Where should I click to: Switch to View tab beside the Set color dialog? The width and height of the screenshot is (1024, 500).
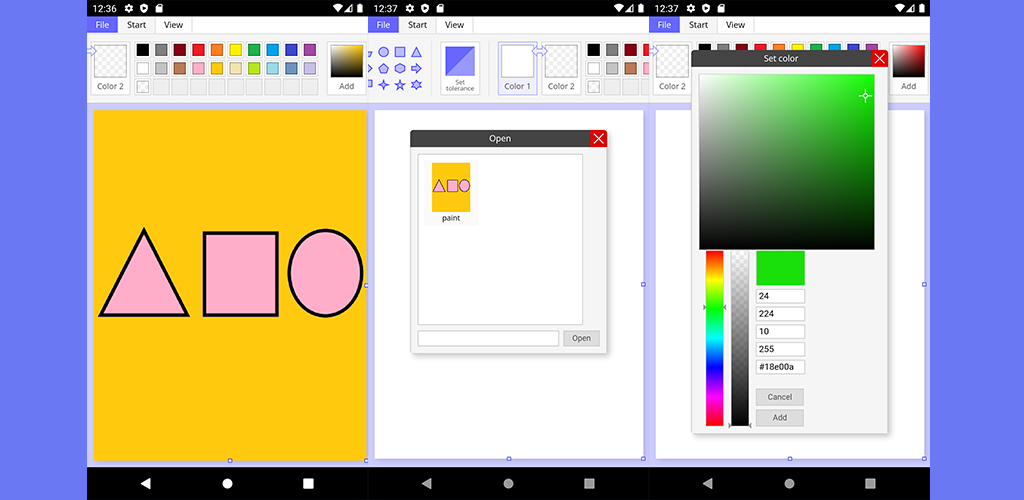(x=735, y=25)
